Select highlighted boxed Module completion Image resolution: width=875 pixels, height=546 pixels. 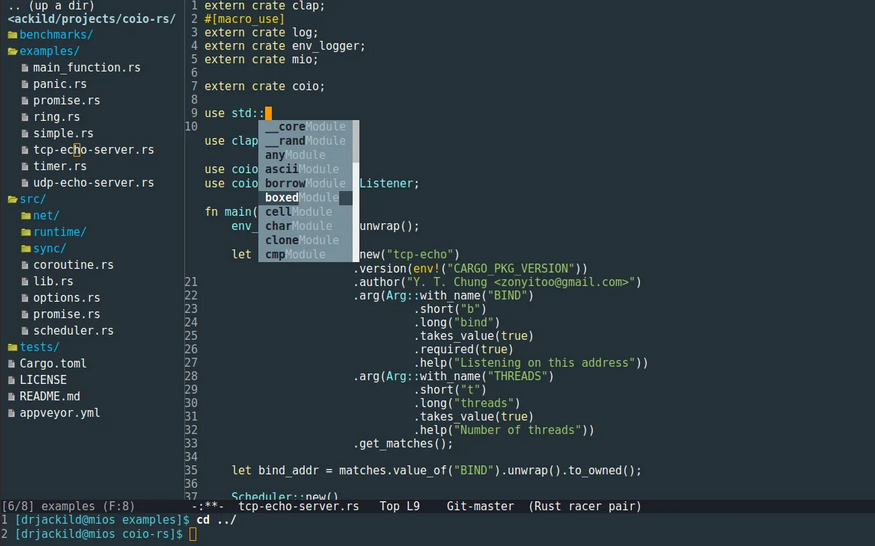click(305, 198)
